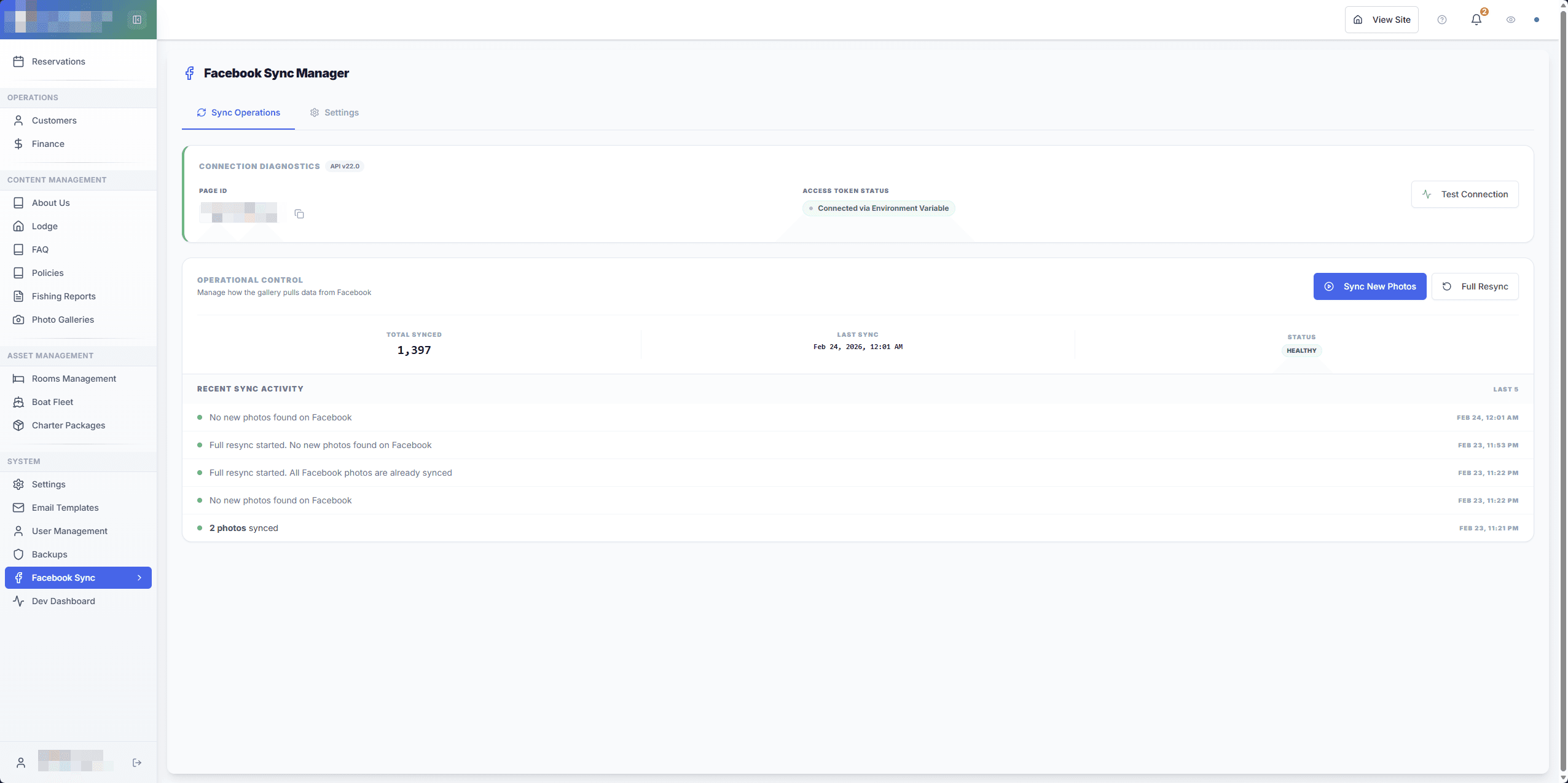
Task: Switch to the Settings tab
Action: coord(334,112)
